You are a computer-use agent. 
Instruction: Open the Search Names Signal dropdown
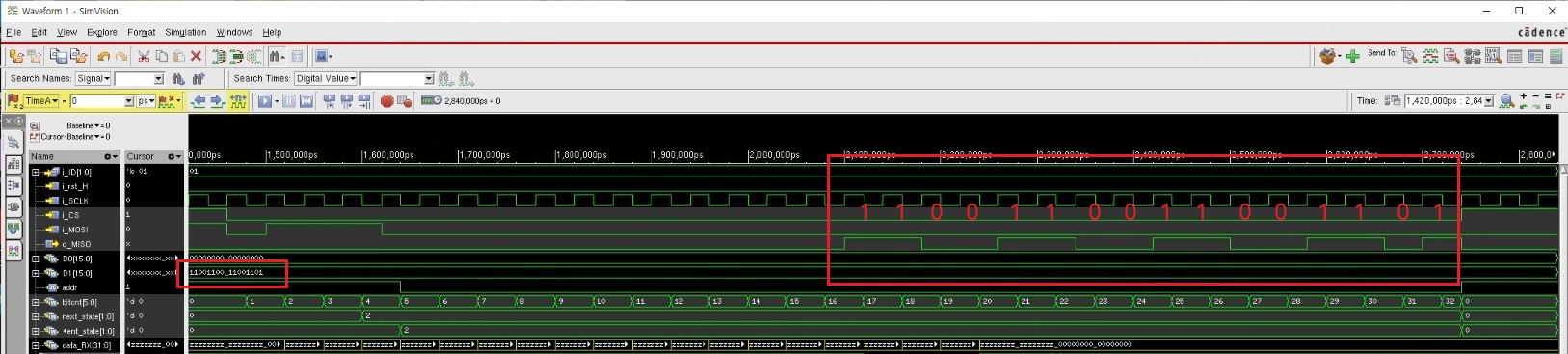[x=93, y=78]
